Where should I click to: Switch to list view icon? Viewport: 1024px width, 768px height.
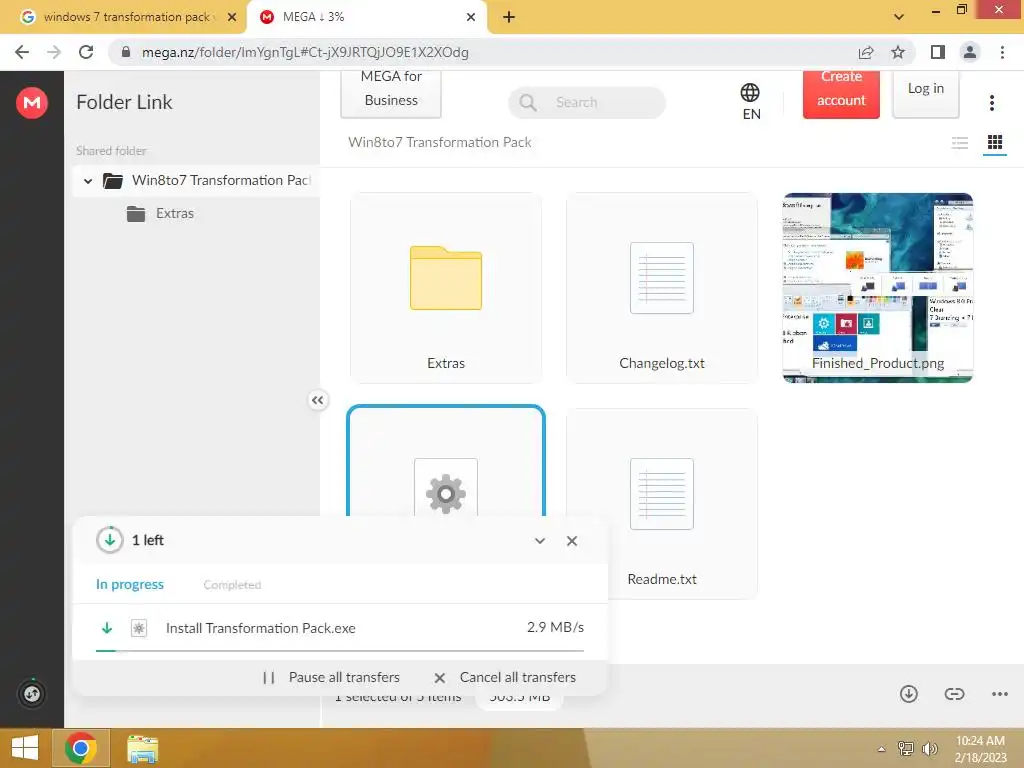coord(959,142)
